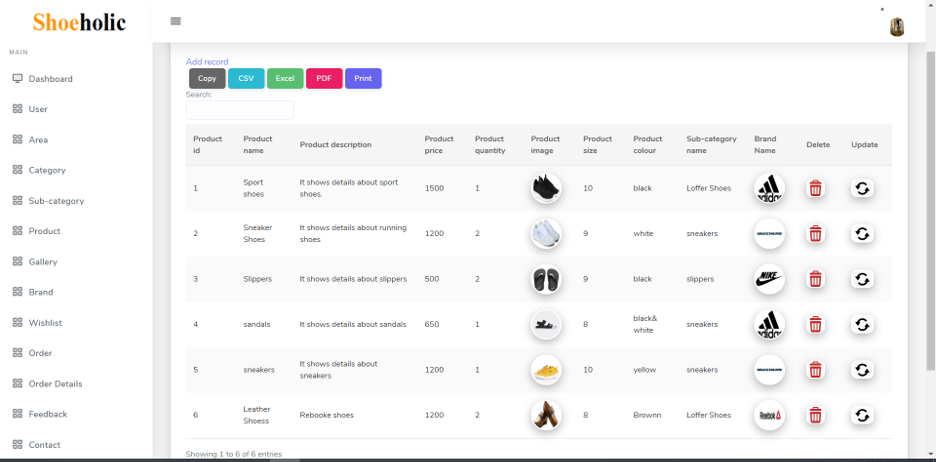Click the Shoeholic logo

pyautogui.click(x=79, y=22)
